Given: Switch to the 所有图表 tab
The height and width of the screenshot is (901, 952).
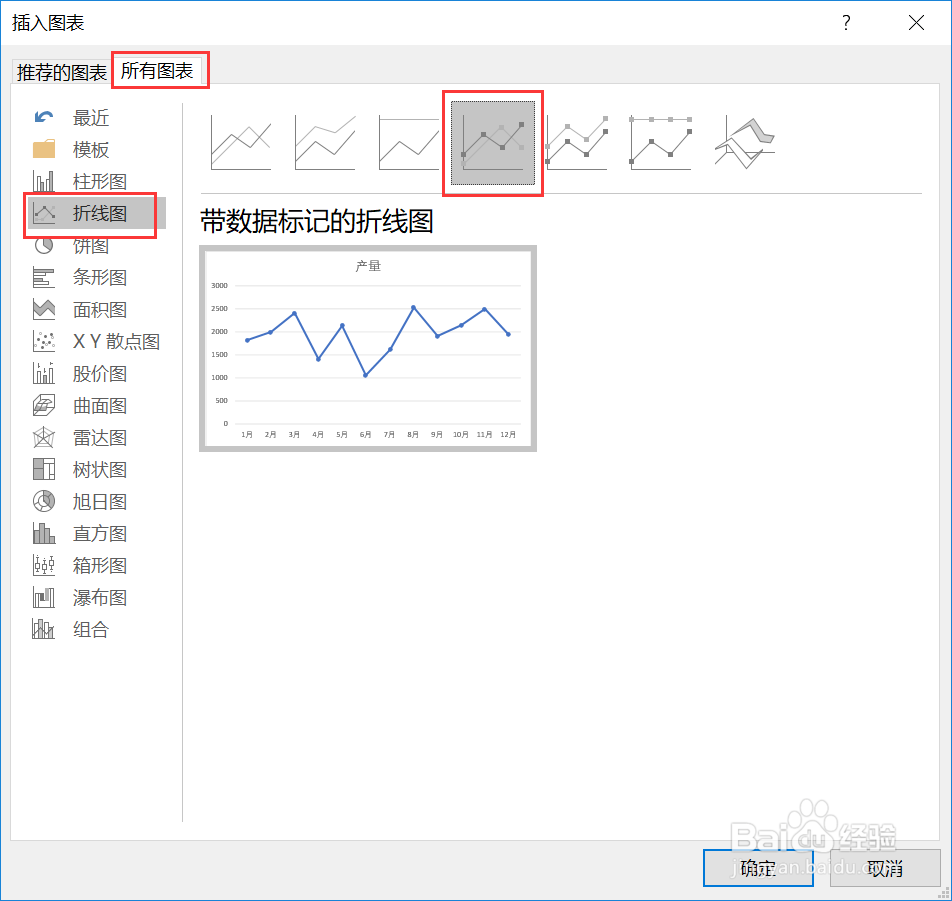Looking at the screenshot, I should 157,70.
